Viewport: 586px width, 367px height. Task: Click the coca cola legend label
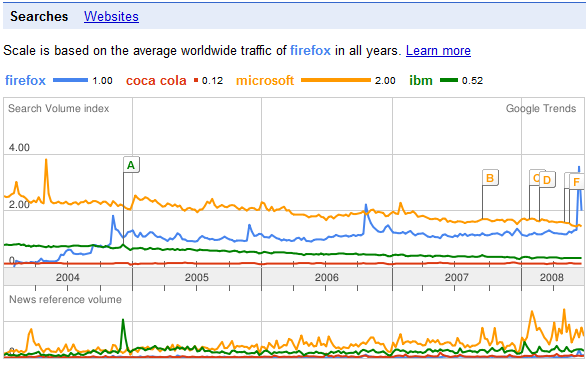point(156,80)
